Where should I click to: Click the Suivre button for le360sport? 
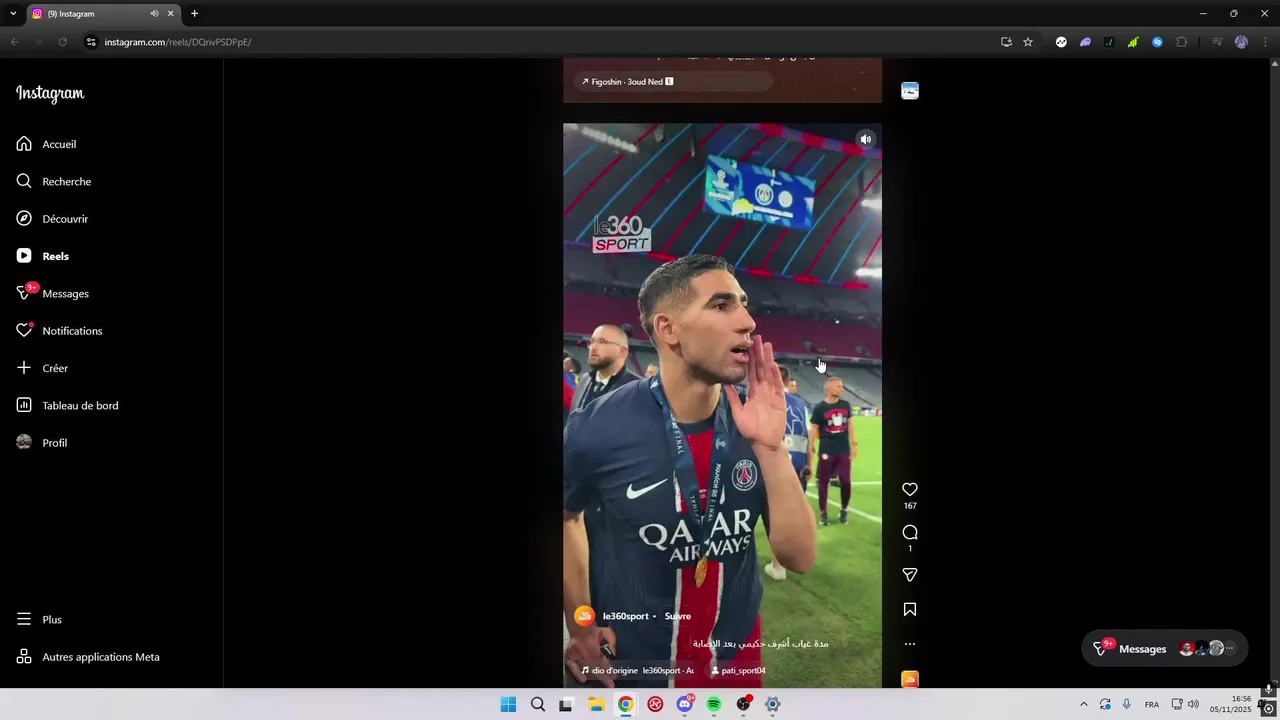tap(678, 616)
